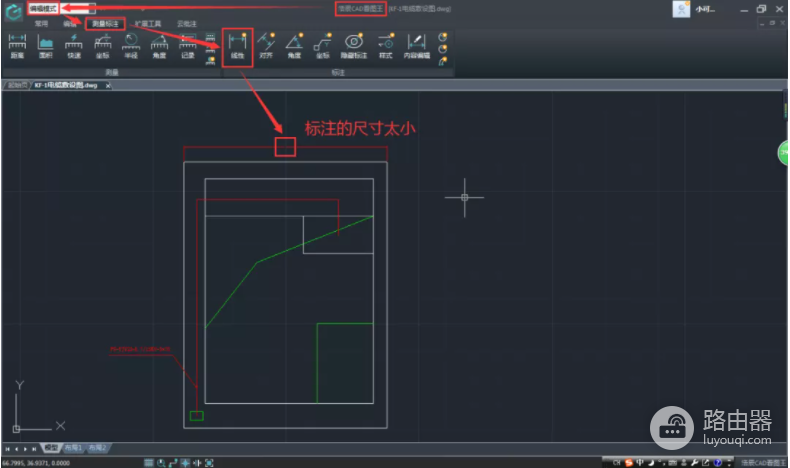
Task: Click the soft keyboard icon on IME bar
Action: 673,462
